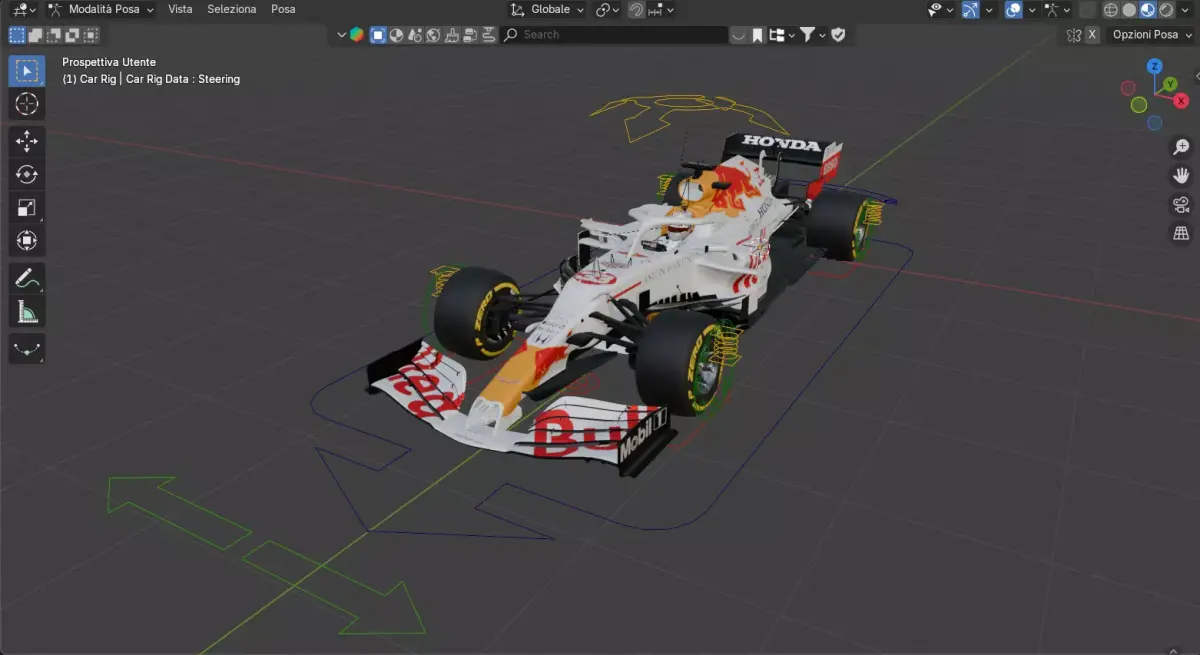Click the hand pan-view button

click(x=1181, y=176)
